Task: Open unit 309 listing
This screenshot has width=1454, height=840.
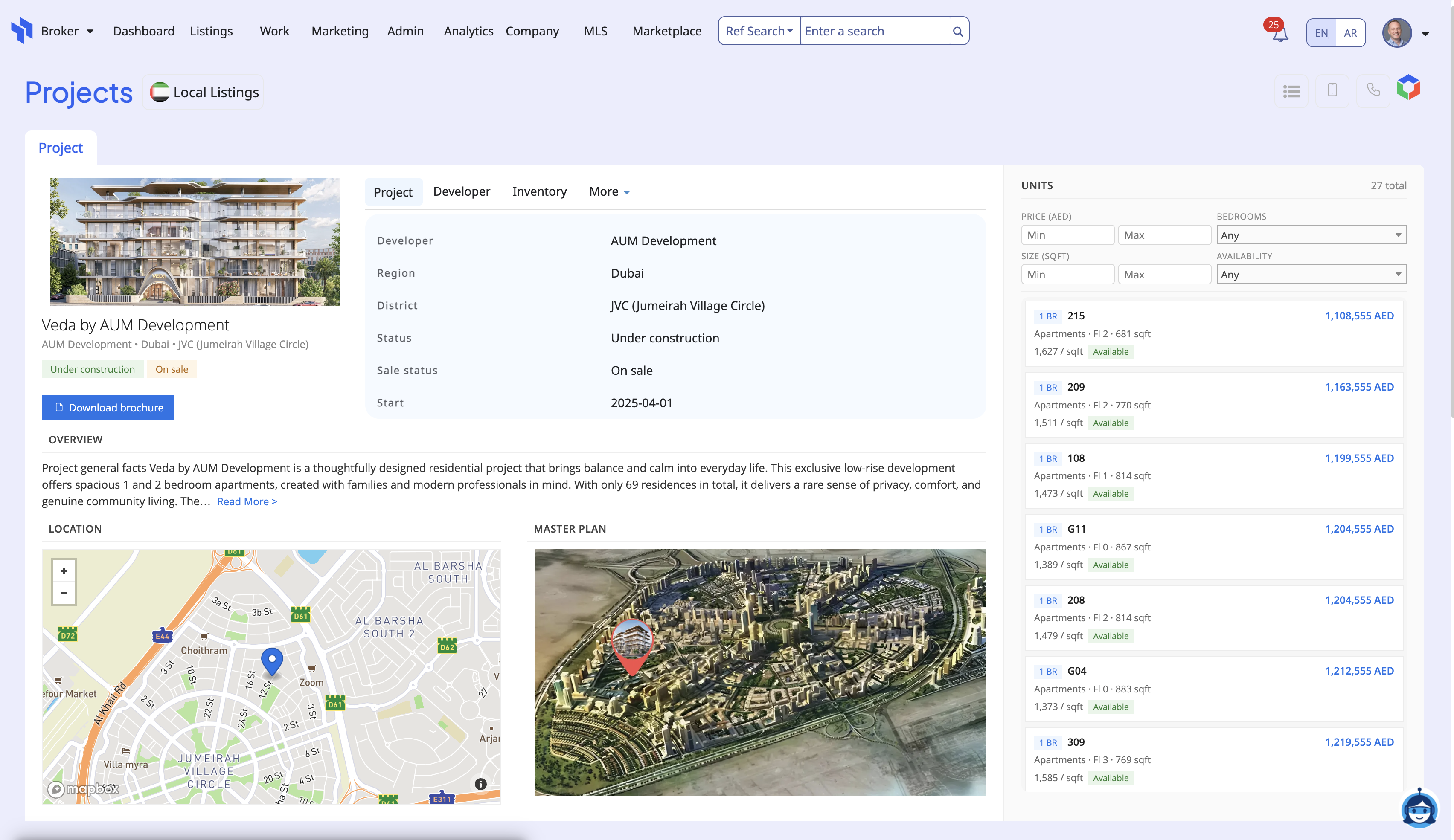Action: (x=1214, y=760)
